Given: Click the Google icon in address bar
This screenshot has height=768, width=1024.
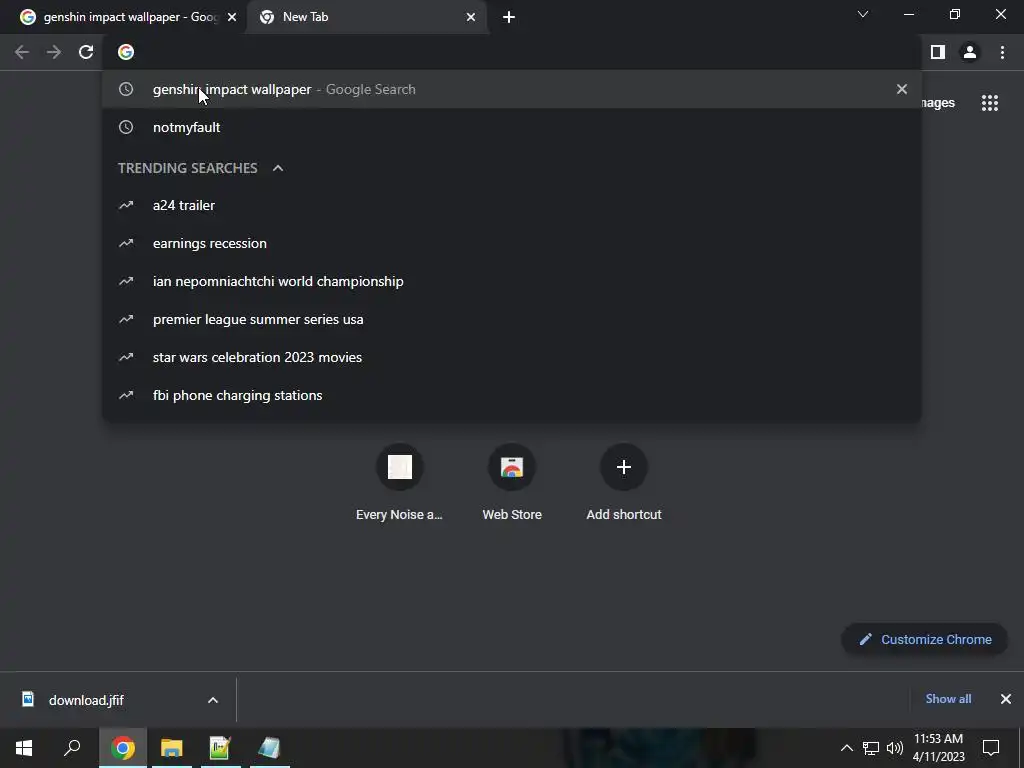Looking at the screenshot, I should coord(126,52).
